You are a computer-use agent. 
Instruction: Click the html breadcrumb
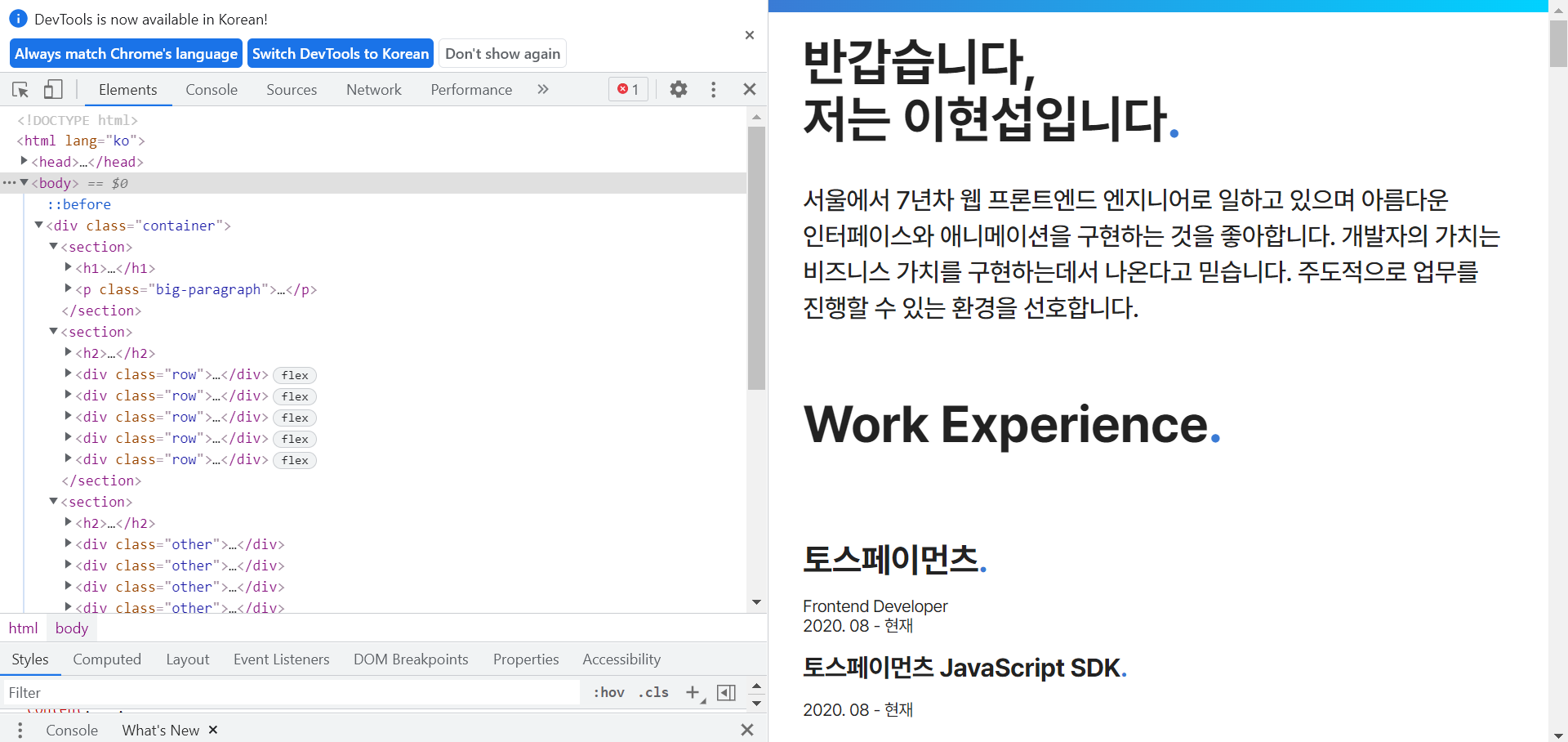point(24,628)
